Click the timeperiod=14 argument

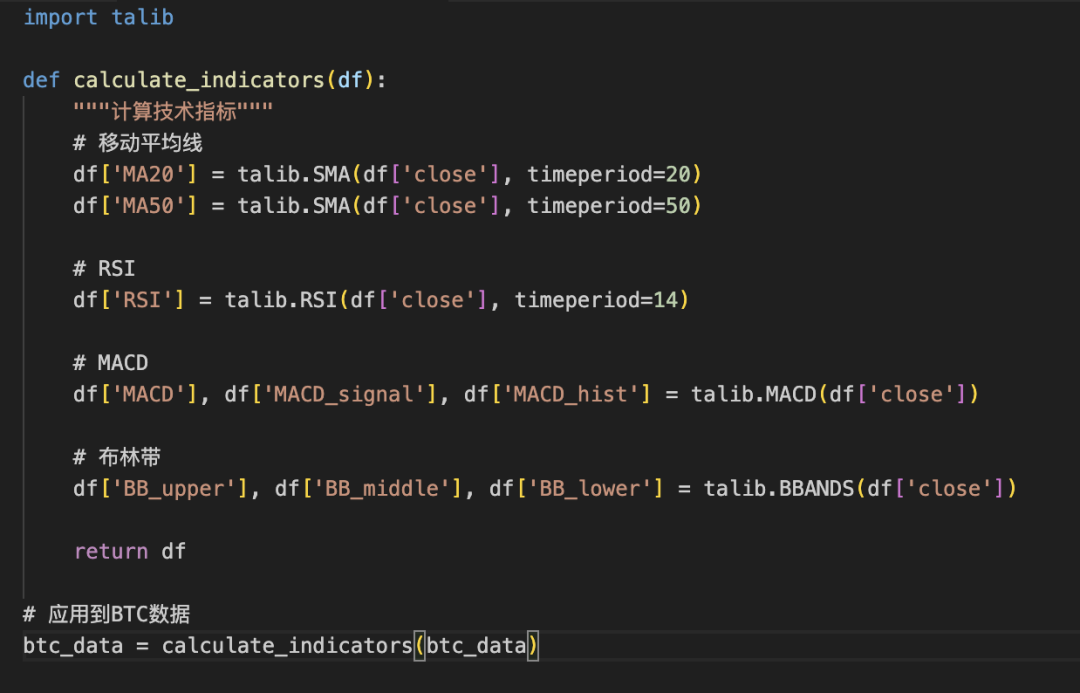596,300
